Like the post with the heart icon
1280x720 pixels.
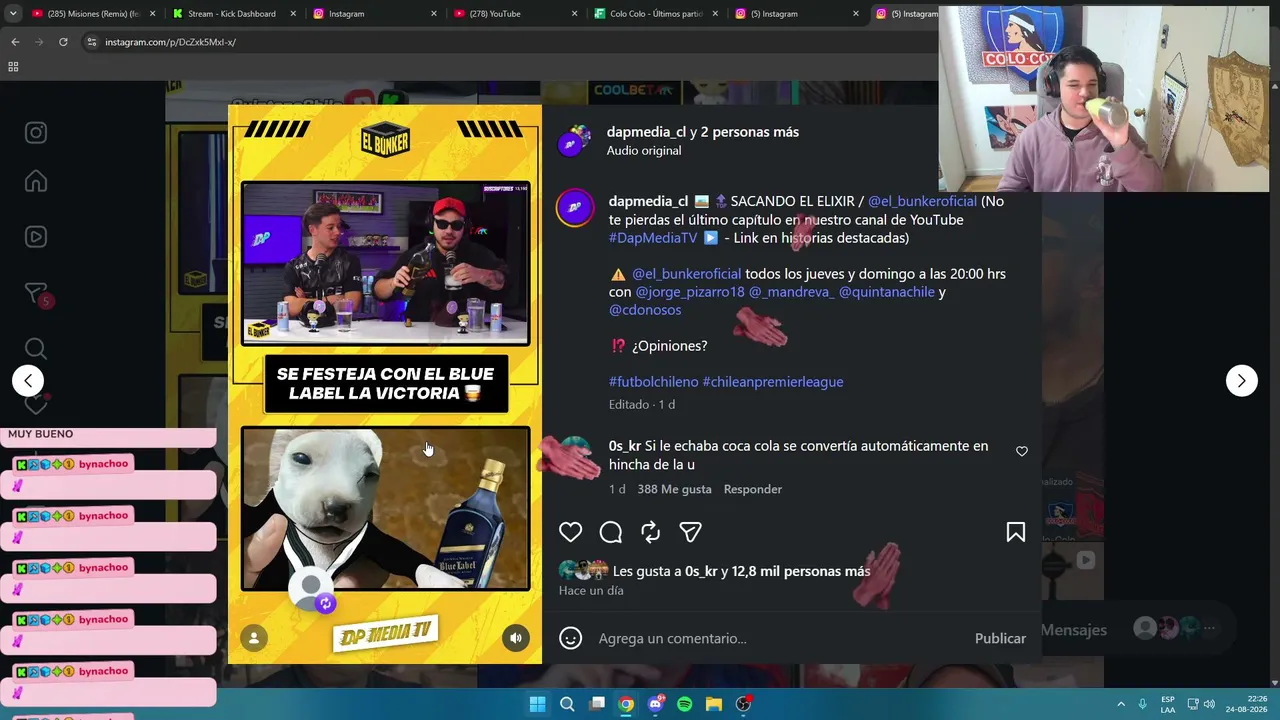coord(570,532)
